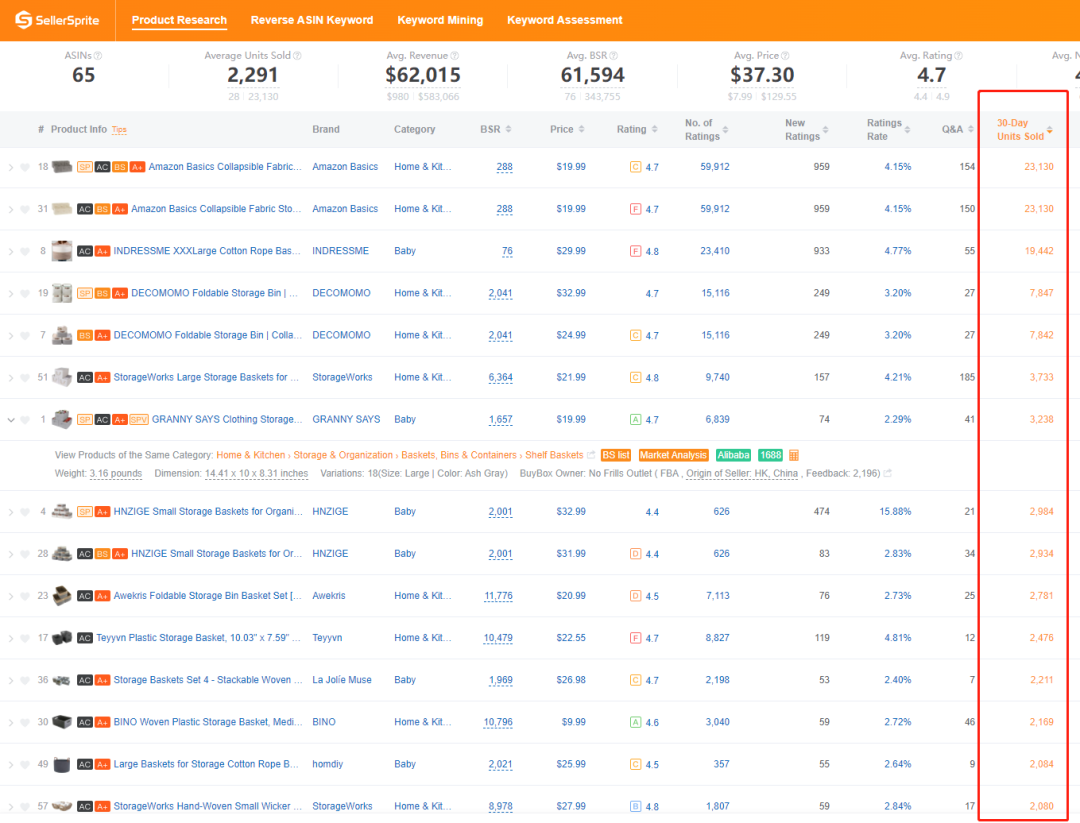The height and width of the screenshot is (823, 1080).
Task: Expand the StorageWorks Hand-Woven Small Wicker row
Action: click(11, 806)
